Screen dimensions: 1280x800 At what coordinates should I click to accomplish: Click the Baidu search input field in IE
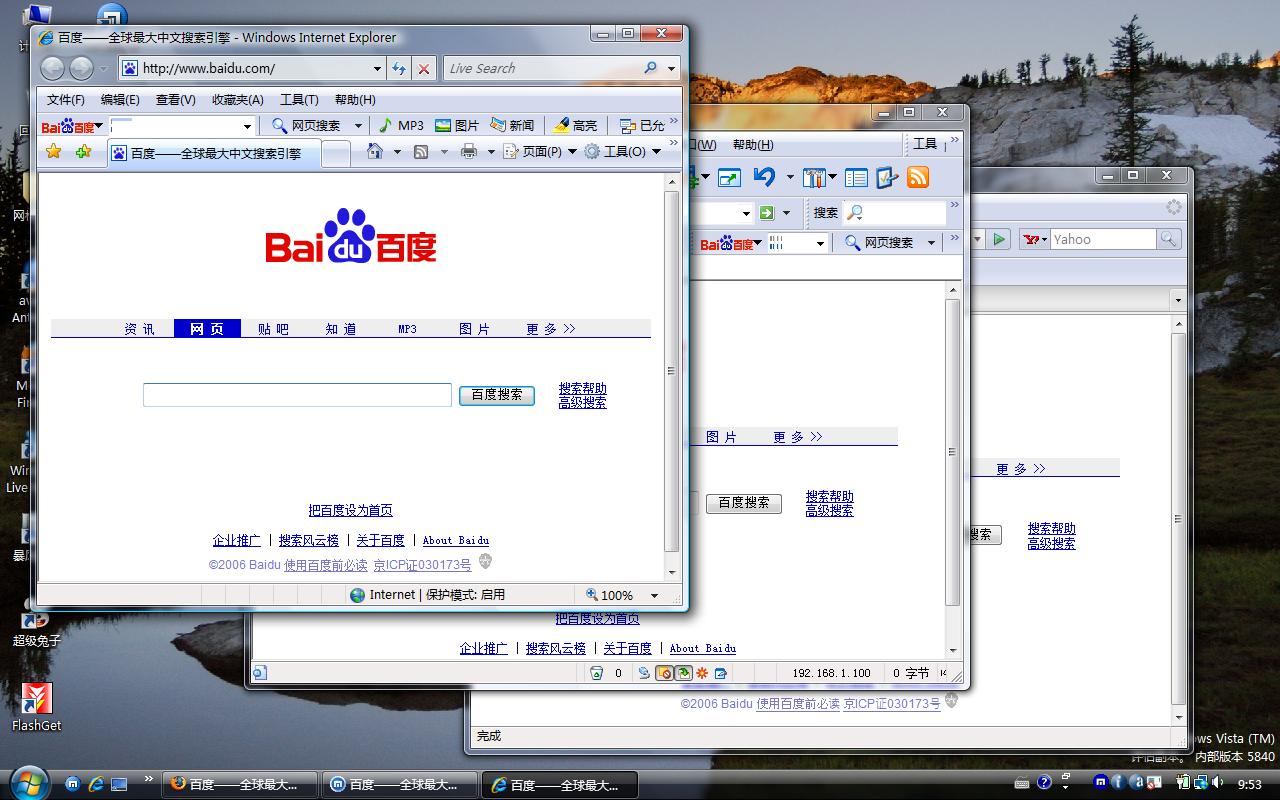point(297,395)
